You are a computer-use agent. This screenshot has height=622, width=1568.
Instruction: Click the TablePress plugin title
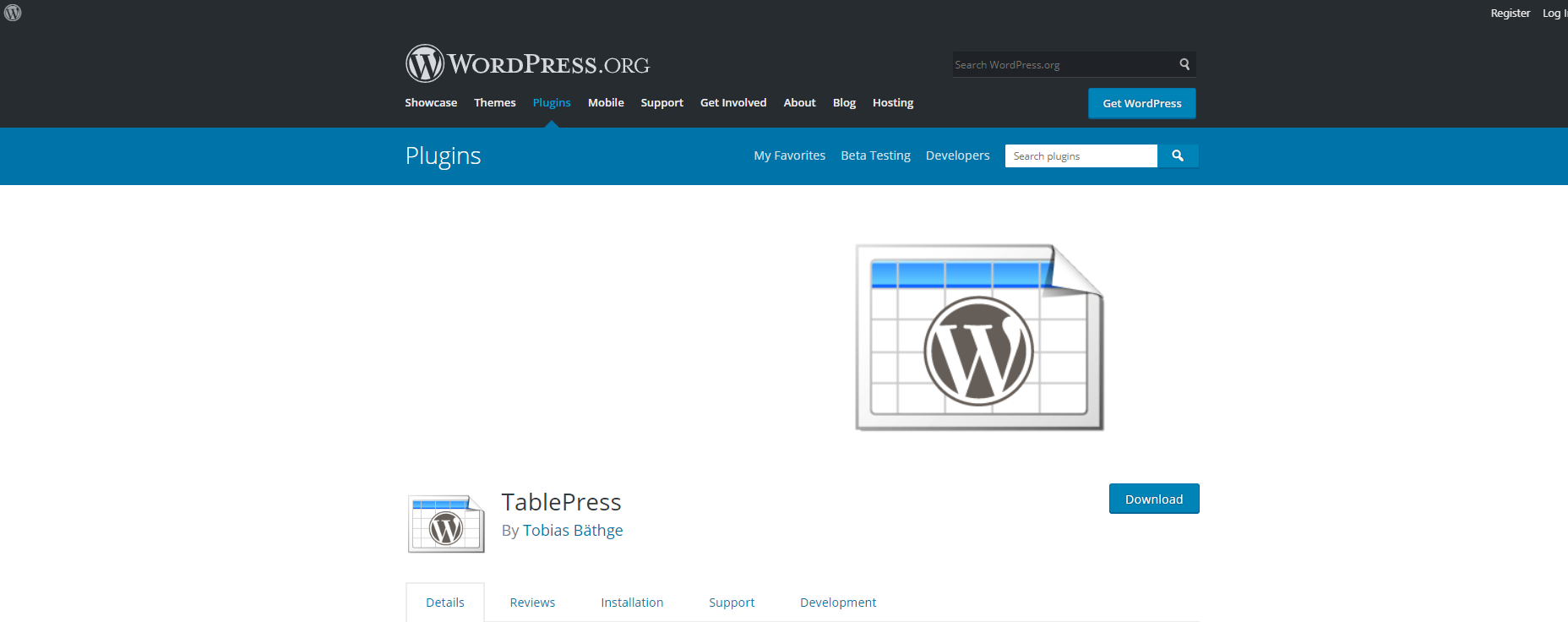coord(561,502)
